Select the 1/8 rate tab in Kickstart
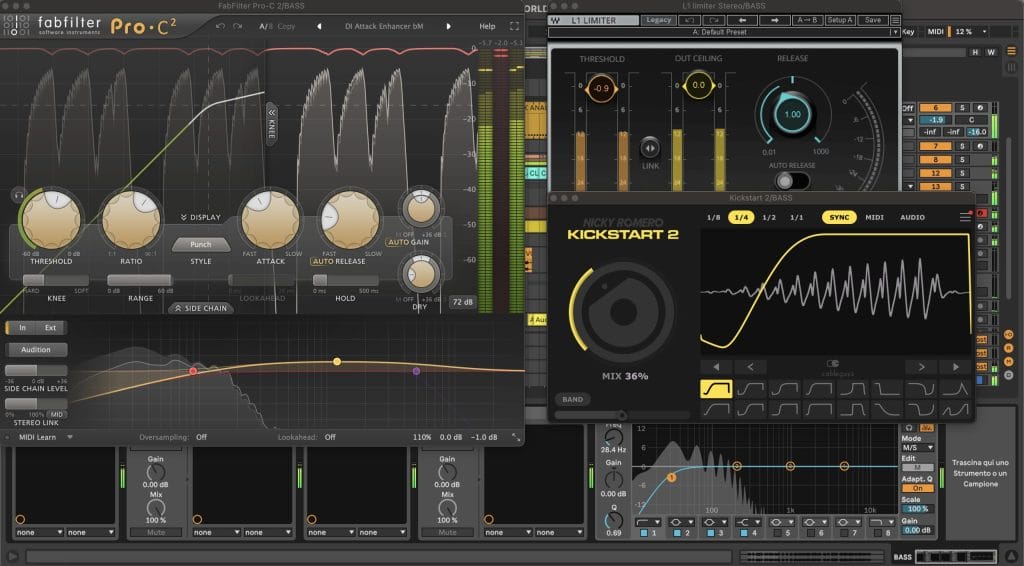Screen dimensions: 1024x566 (x=713, y=217)
